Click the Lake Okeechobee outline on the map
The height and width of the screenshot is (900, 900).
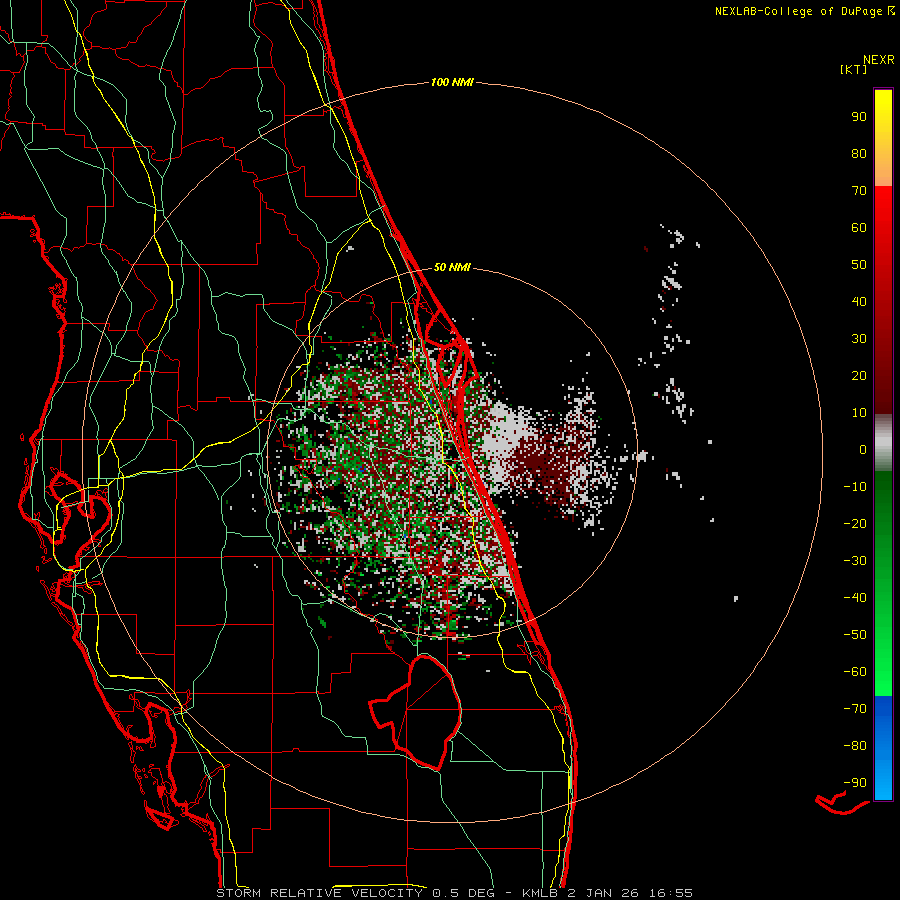[x=416, y=712]
